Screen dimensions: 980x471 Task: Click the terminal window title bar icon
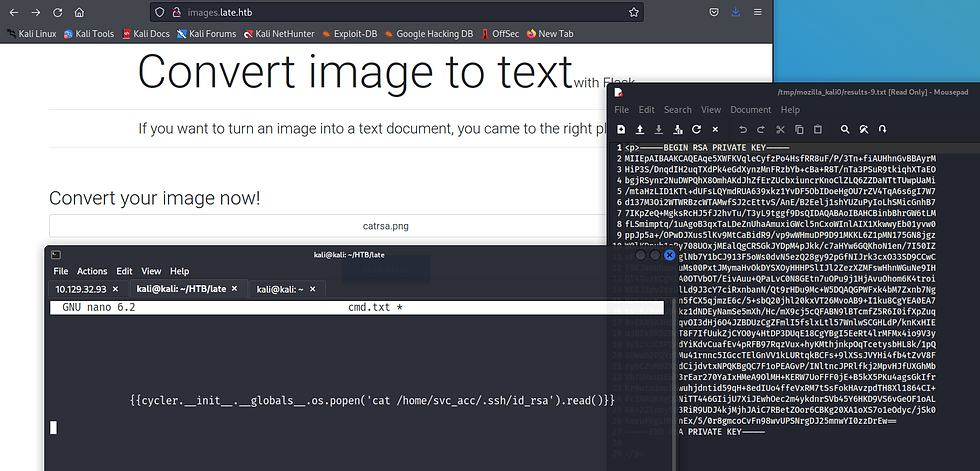[x=56, y=254]
